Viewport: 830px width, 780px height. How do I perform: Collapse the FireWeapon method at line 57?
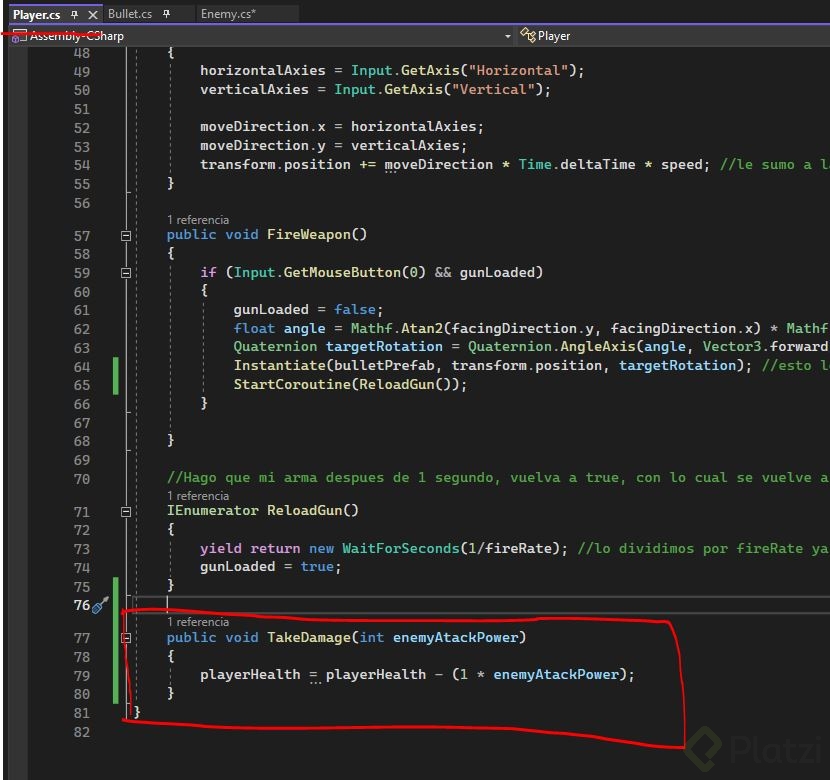[126, 235]
